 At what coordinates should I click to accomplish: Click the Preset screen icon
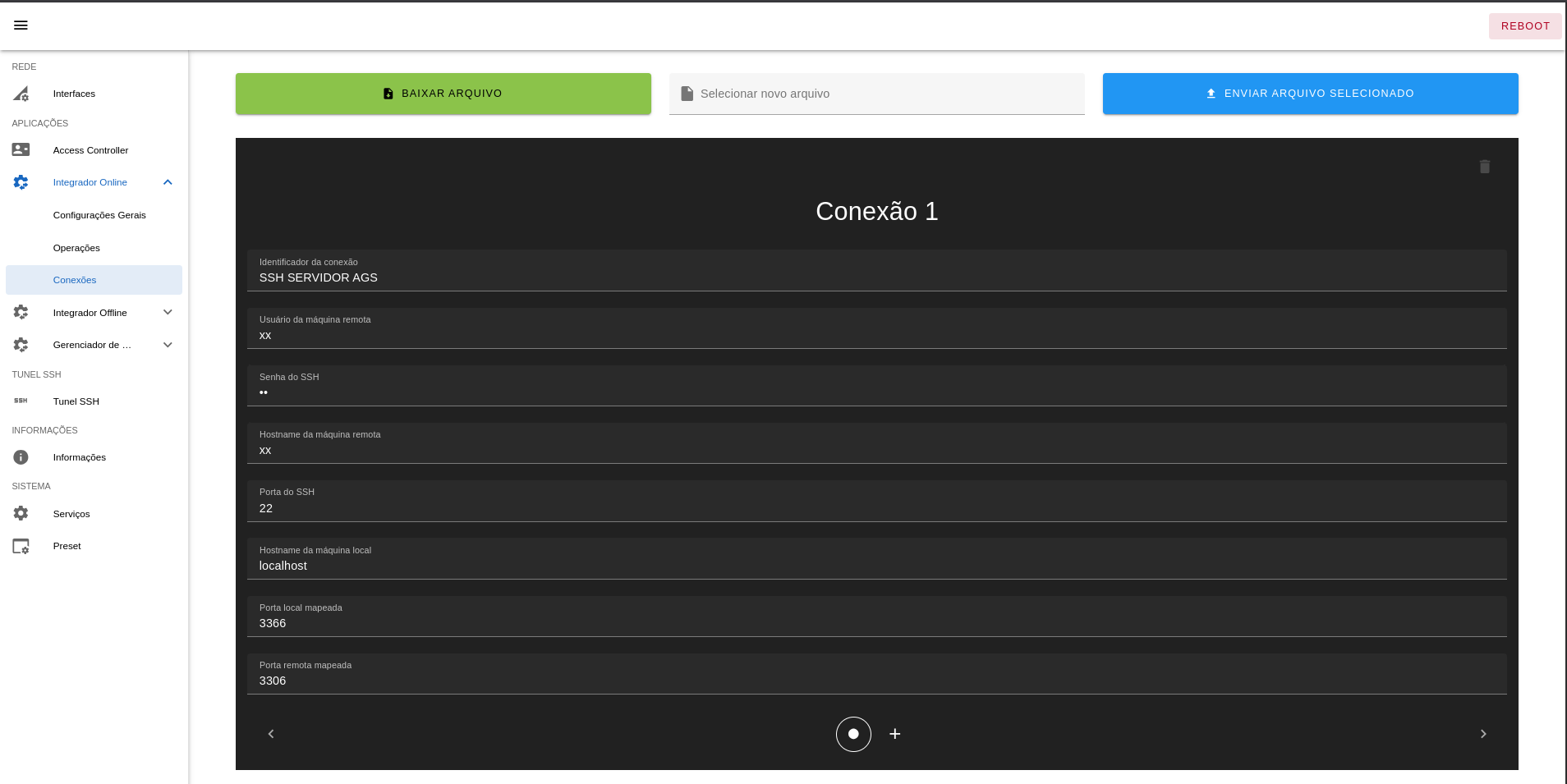[21, 546]
